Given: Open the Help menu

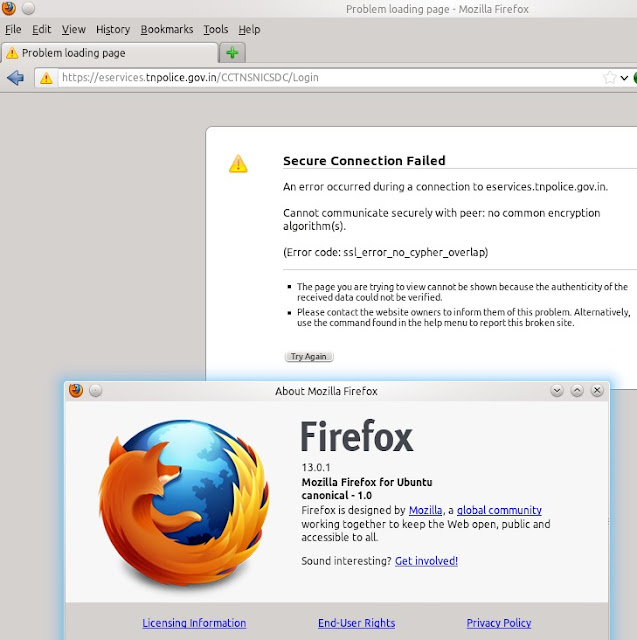Looking at the screenshot, I should click(x=249, y=29).
